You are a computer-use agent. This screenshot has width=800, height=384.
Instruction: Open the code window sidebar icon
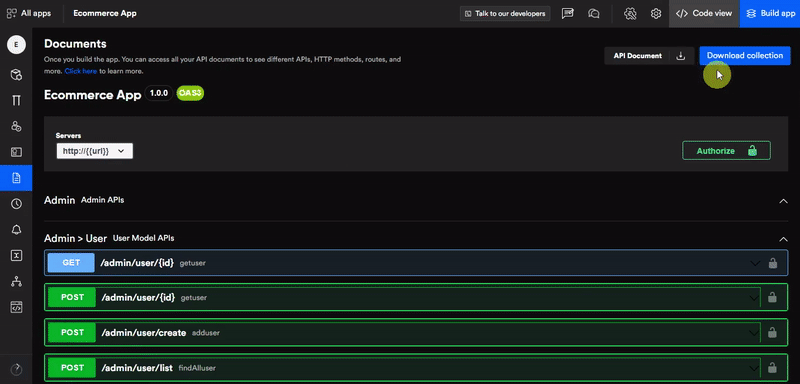pos(16,307)
